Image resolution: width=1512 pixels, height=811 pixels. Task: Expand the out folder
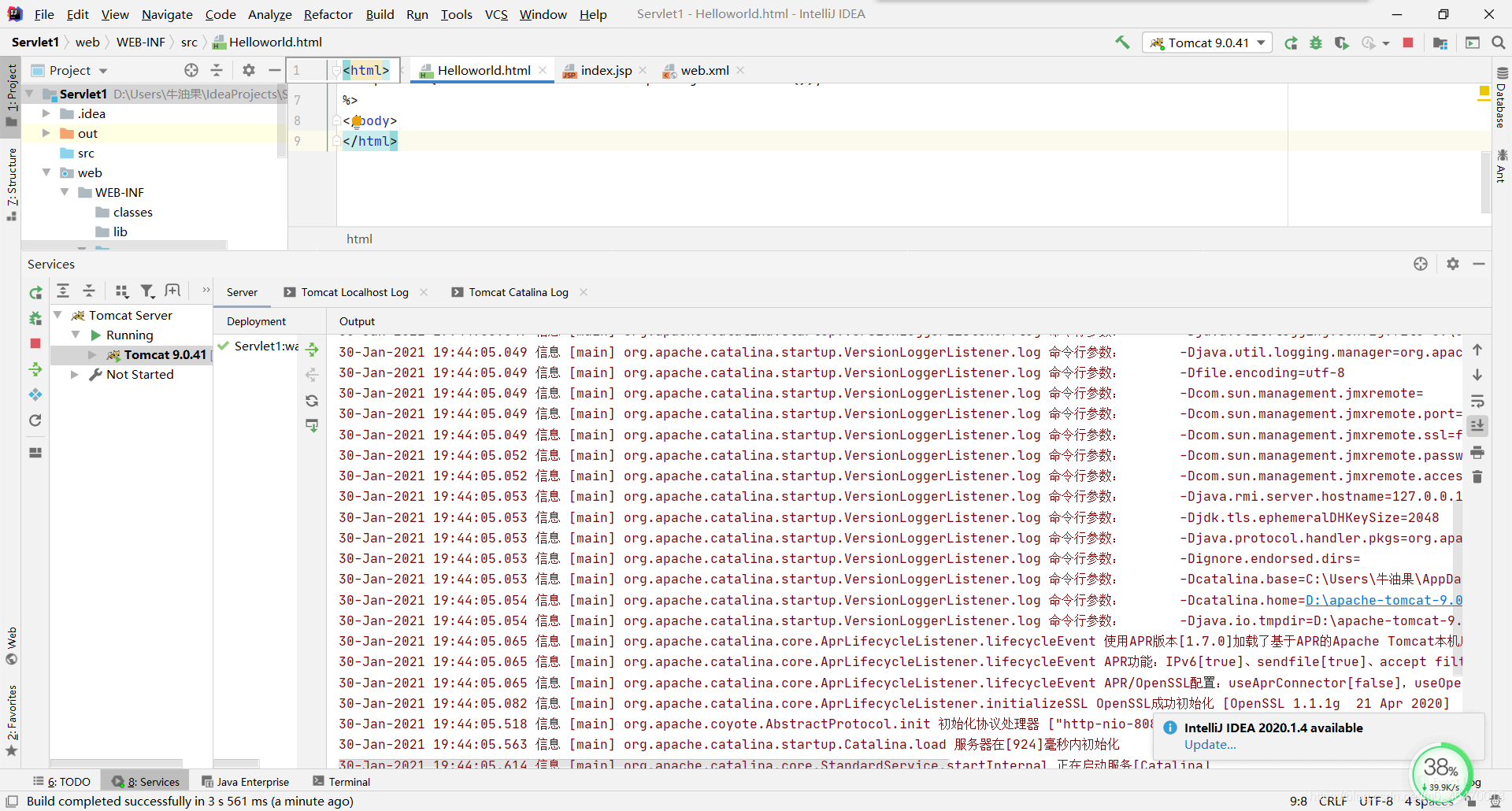tap(46, 133)
